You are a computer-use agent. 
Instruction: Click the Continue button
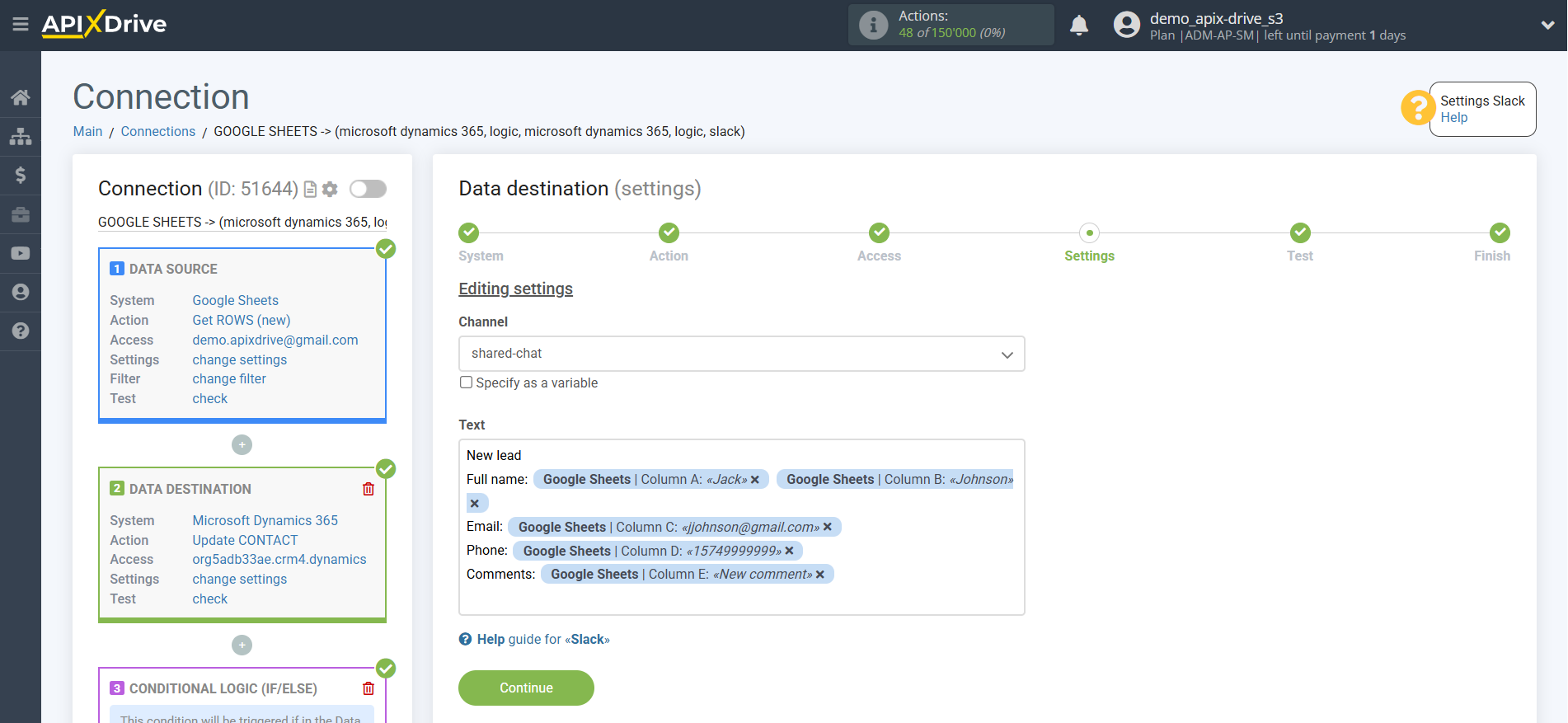pos(526,688)
